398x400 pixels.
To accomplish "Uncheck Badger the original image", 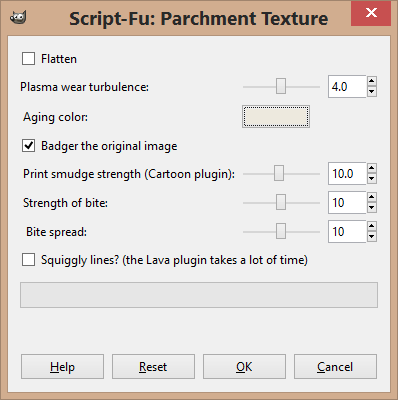I will (x=28, y=146).
